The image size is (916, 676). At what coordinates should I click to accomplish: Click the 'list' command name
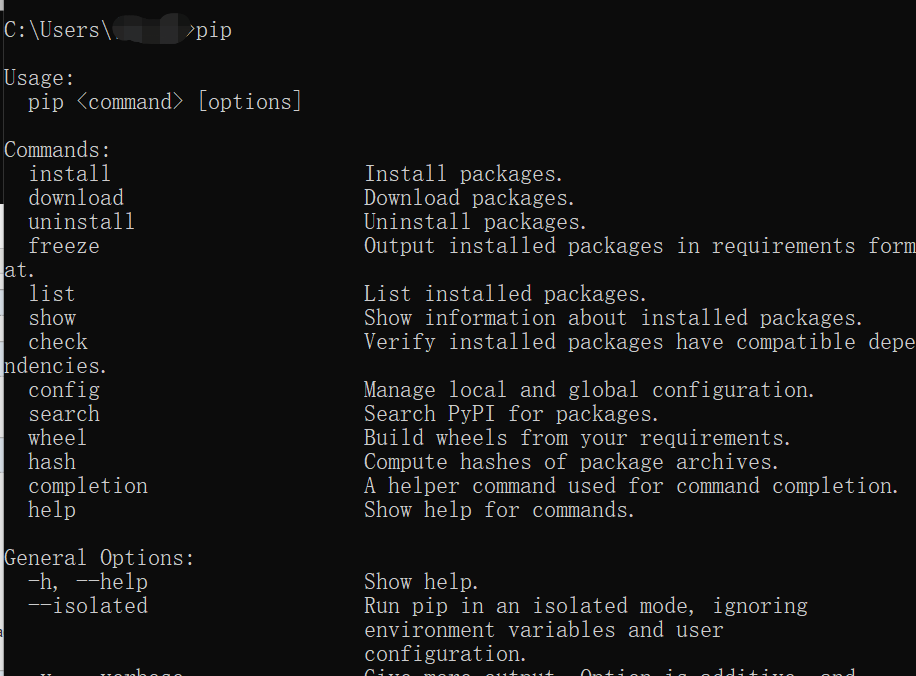tap(52, 294)
